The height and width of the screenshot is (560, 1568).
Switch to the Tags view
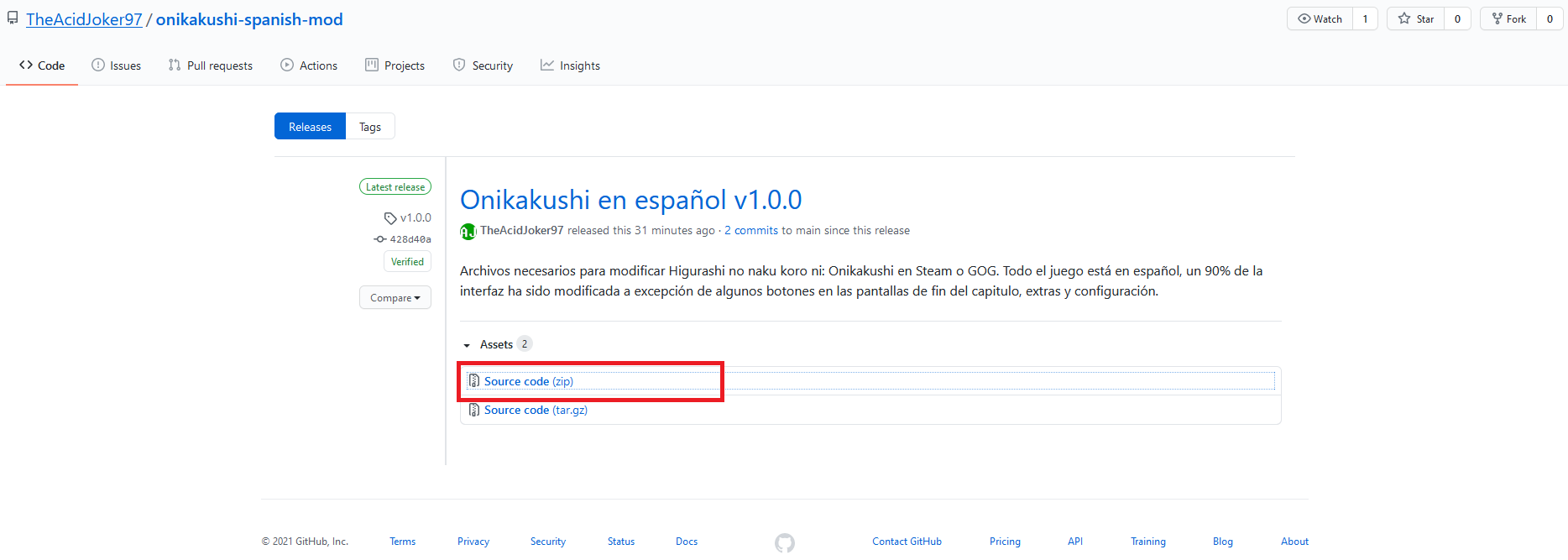(x=370, y=127)
